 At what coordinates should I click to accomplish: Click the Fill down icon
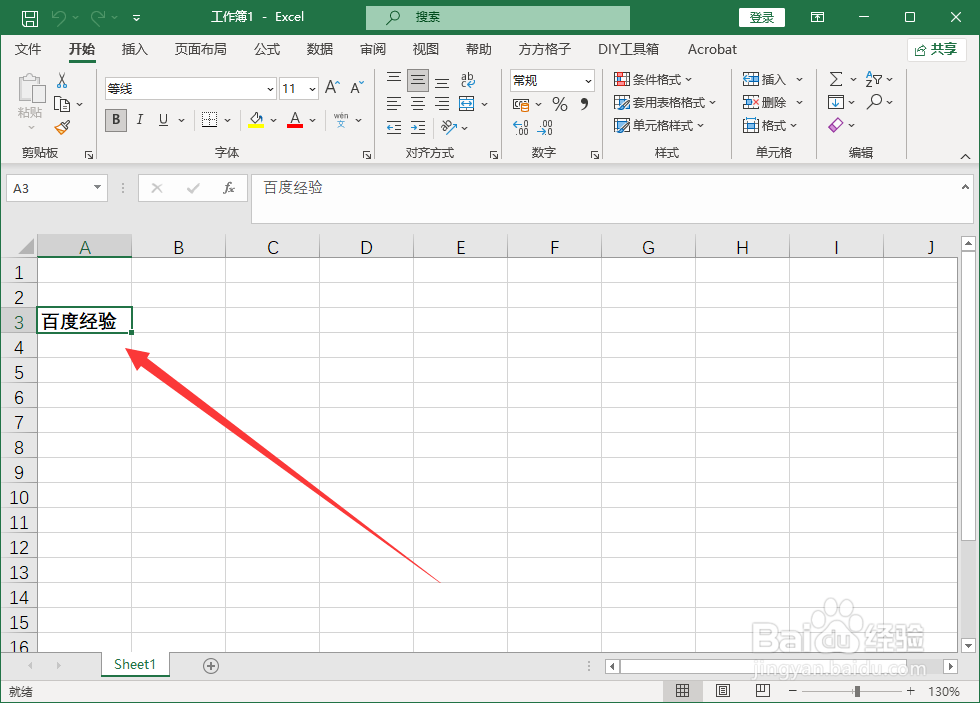point(836,102)
